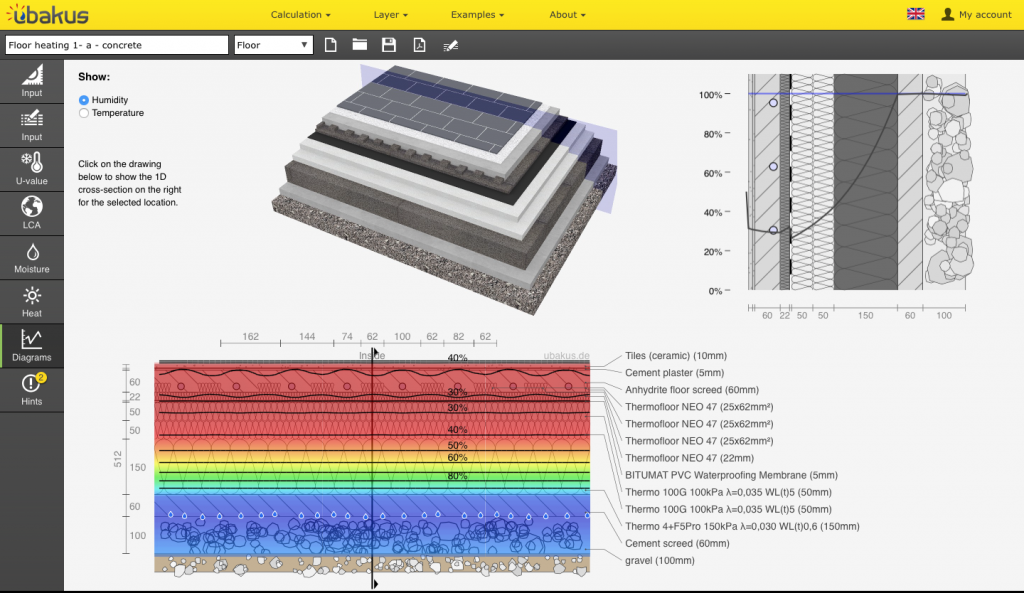Export as PDF using toolbar icon
Viewport: 1024px width, 593px height.
click(x=420, y=45)
